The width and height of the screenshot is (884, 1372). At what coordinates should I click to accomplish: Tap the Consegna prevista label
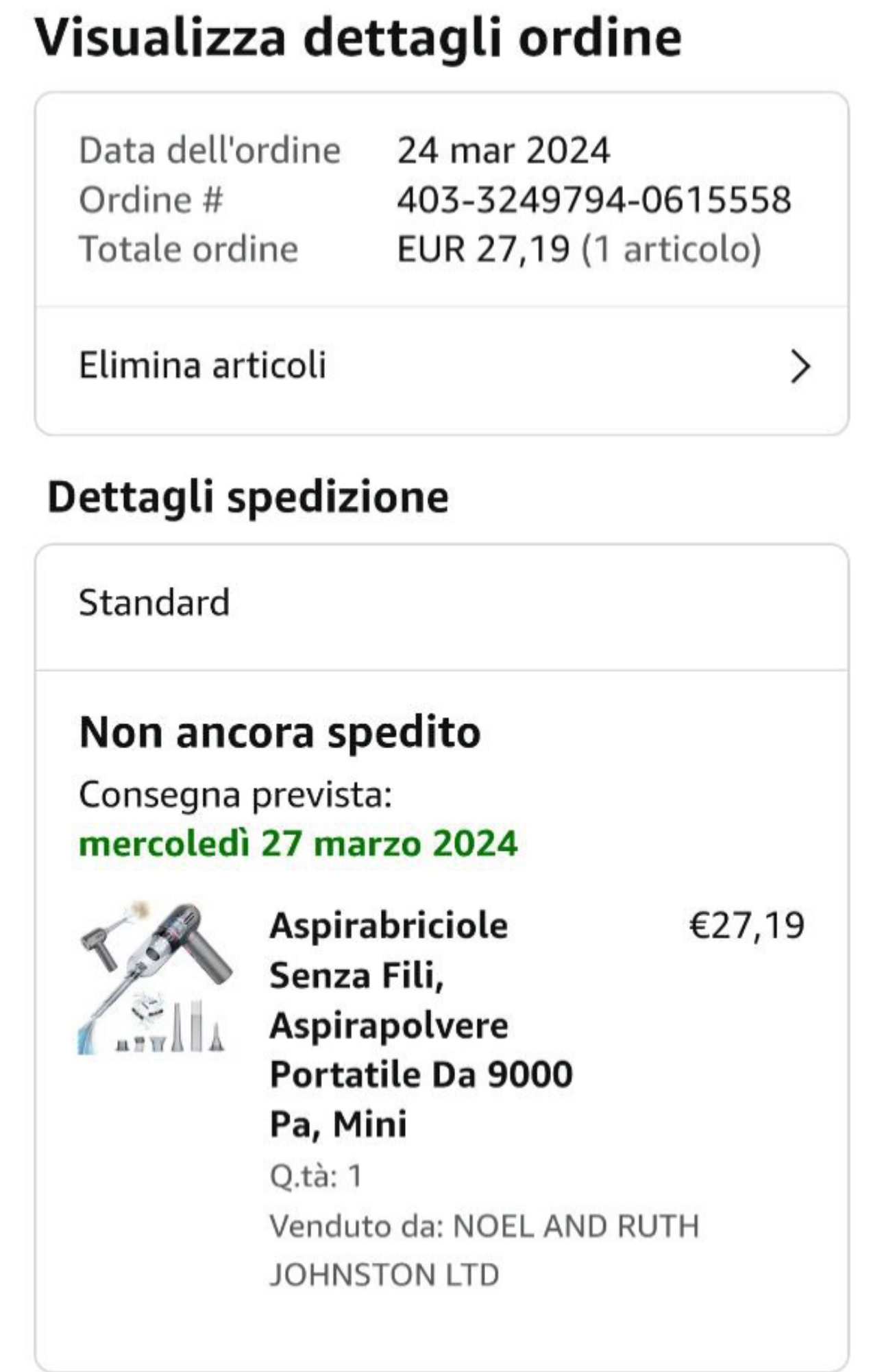coord(235,795)
